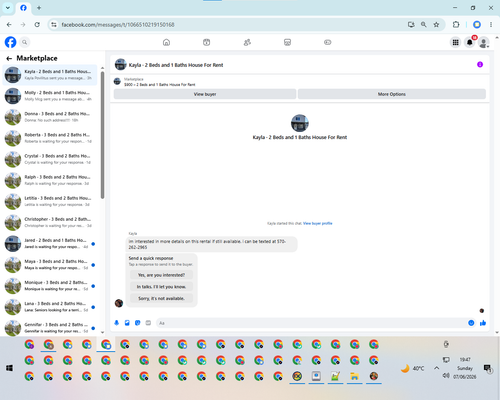The width and height of the screenshot is (500, 400).
Task: Open a new Chrome tab
Action: pos(39,8)
